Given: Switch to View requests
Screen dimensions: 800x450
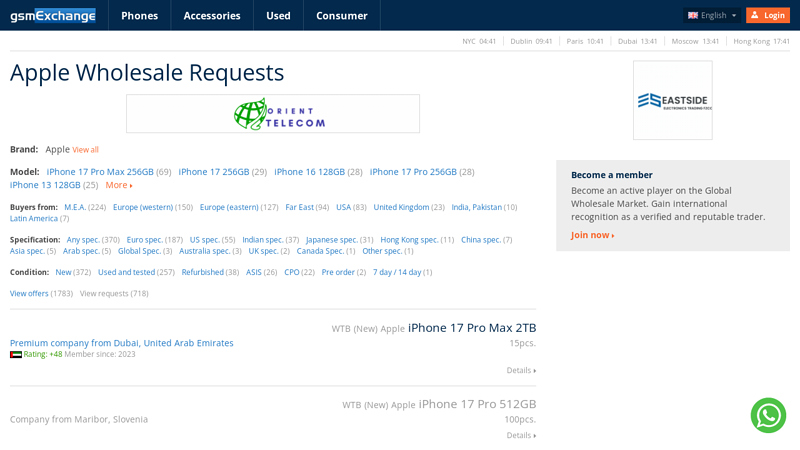Looking at the screenshot, I should coord(104,294).
